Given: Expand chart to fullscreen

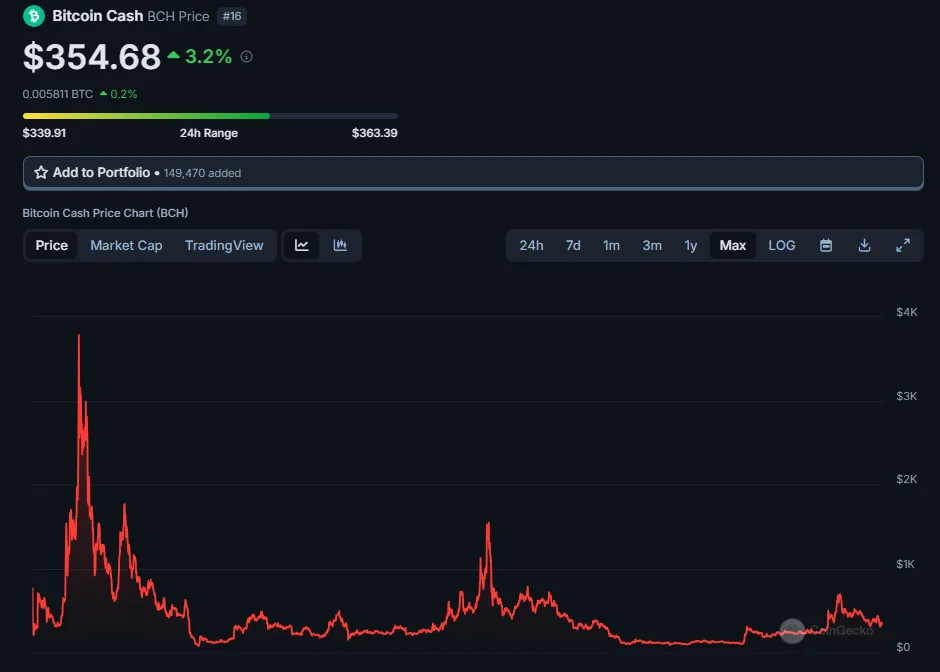Looking at the screenshot, I should [903, 245].
